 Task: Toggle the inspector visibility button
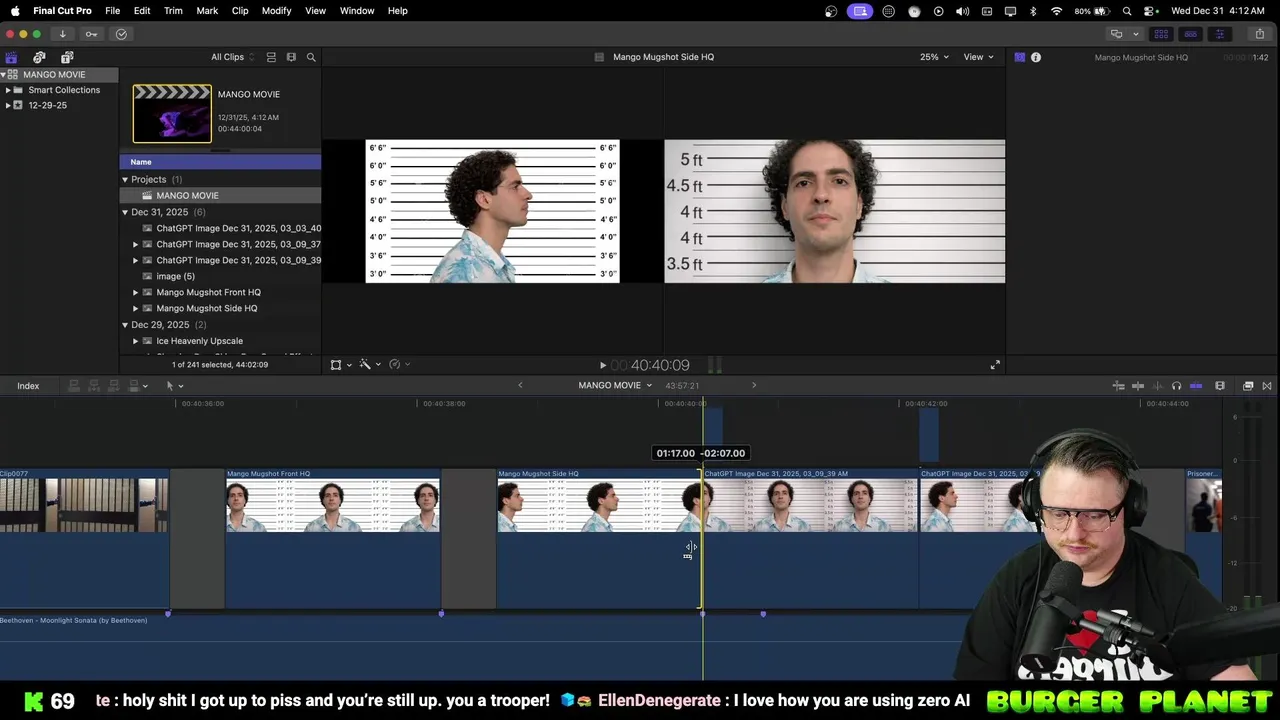pyautogui.click(x=1219, y=34)
